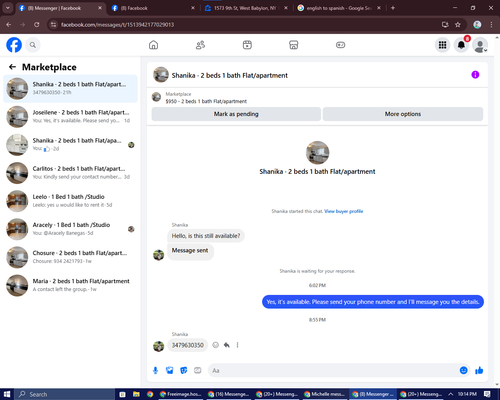Click the Mark as pending button
Image resolution: width=500 pixels, height=400 pixels.
236,114
